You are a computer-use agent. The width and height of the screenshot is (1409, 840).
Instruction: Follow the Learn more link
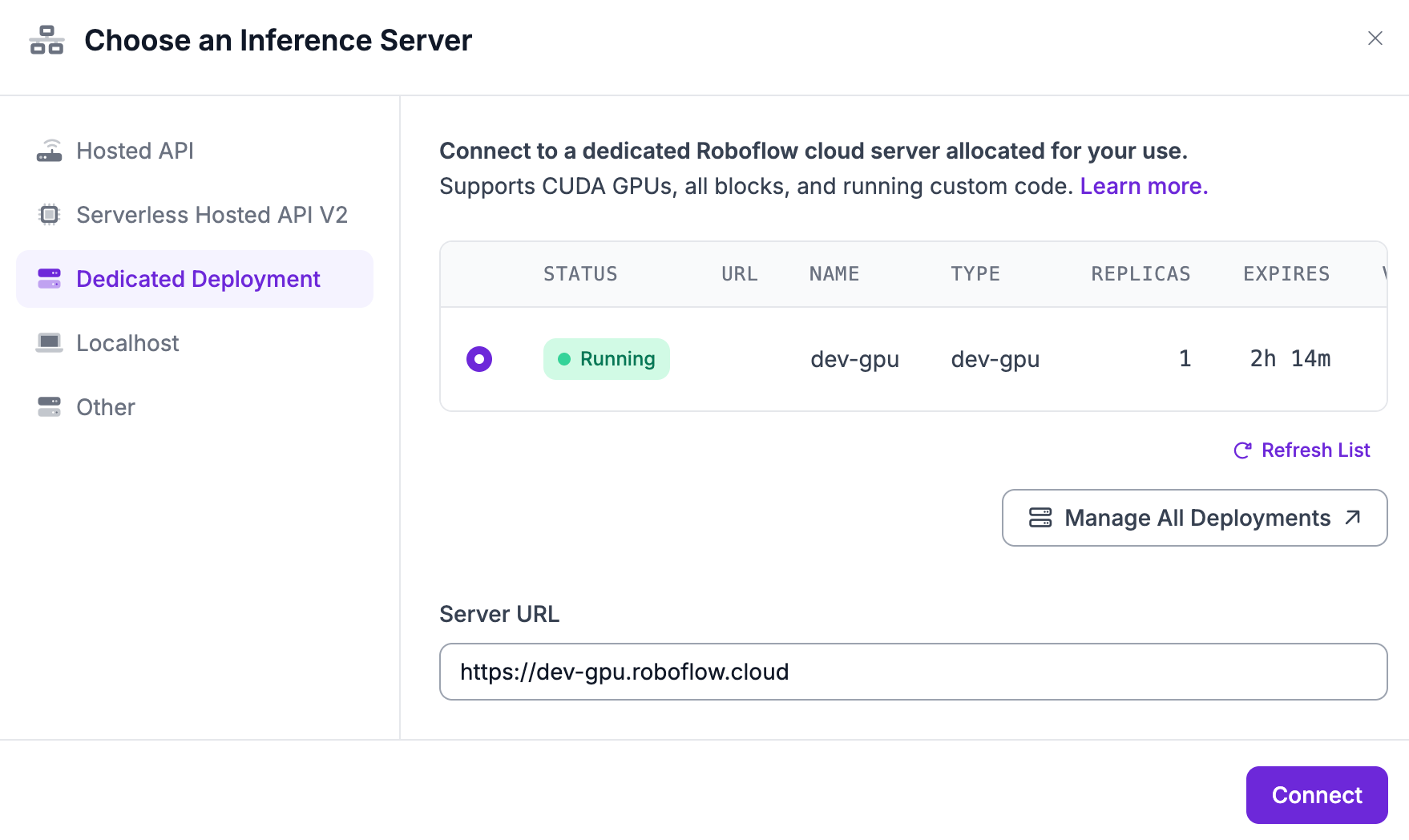[x=1144, y=186]
